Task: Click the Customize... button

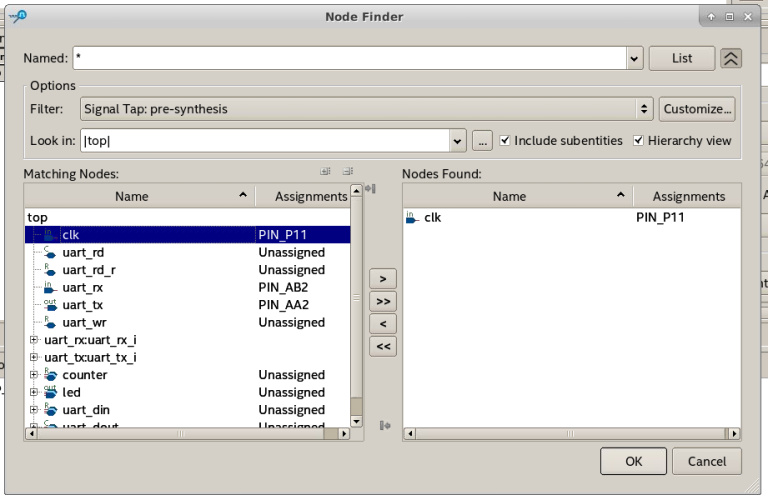Action: click(x=698, y=108)
